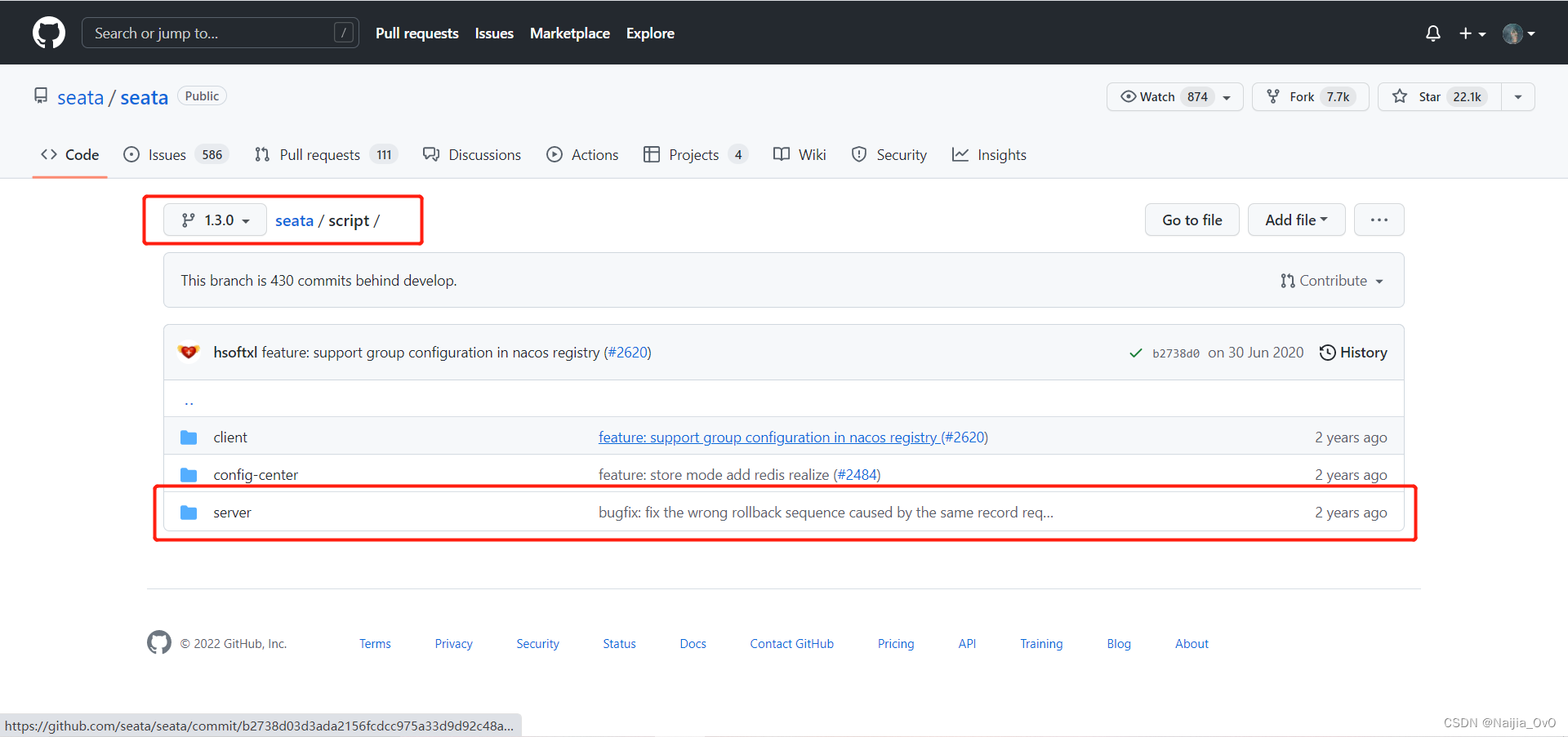This screenshot has height=737, width=1568.
Task: Click the seata repository name link
Action: click(x=144, y=98)
